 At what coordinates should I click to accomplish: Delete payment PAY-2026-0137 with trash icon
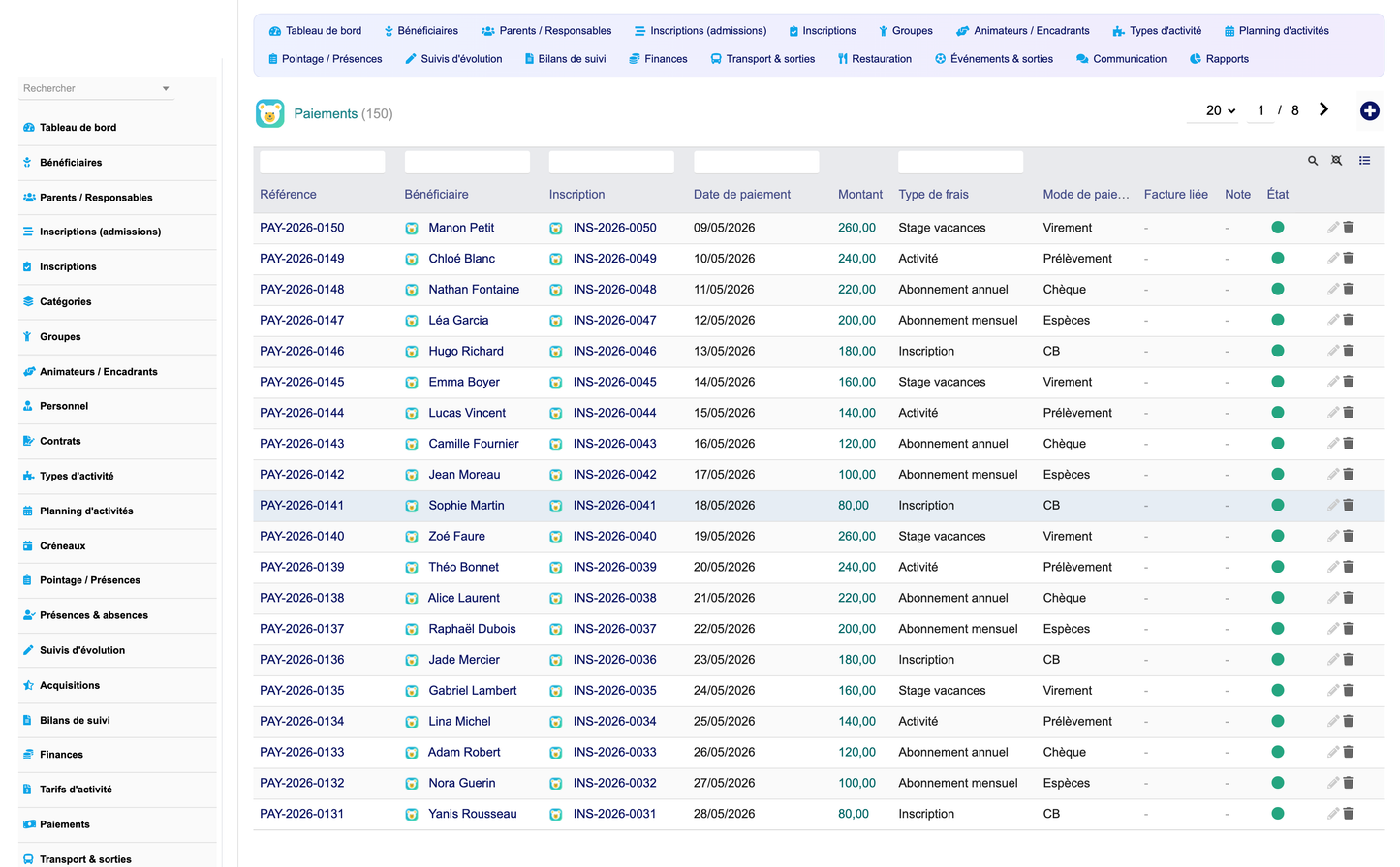(x=1349, y=629)
